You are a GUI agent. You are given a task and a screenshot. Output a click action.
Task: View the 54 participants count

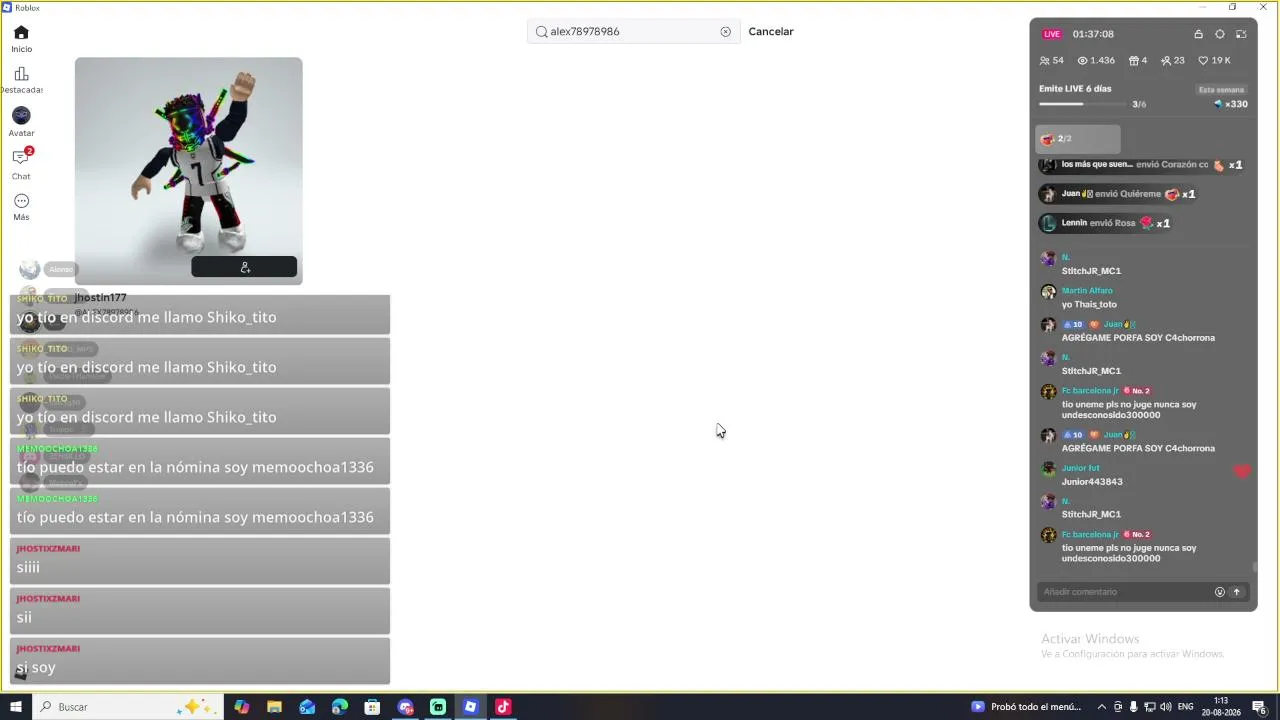tap(1052, 61)
